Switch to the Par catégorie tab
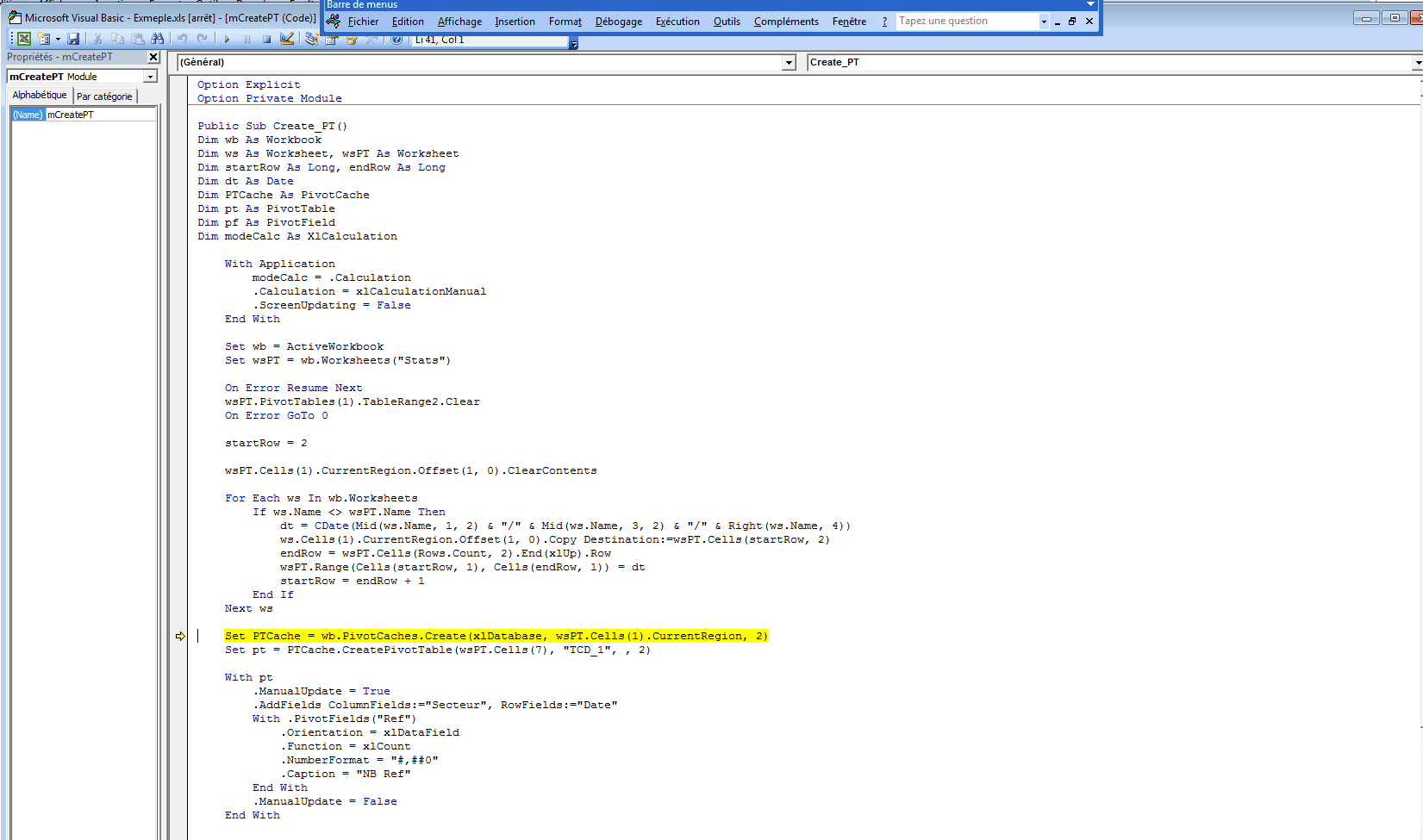Viewport: 1423px width, 840px height. point(104,96)
